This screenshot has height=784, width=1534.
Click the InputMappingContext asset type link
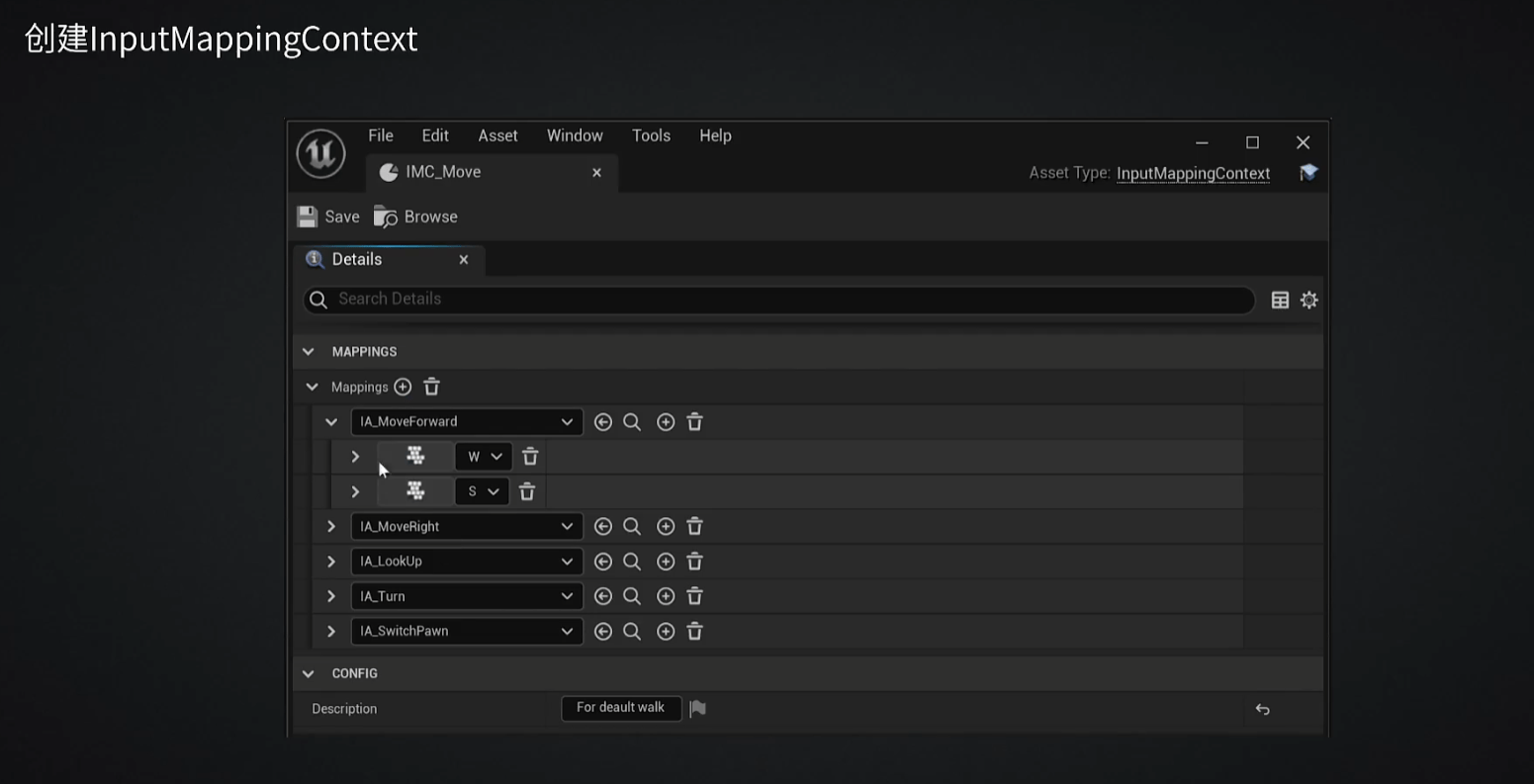click(1193, 173)
